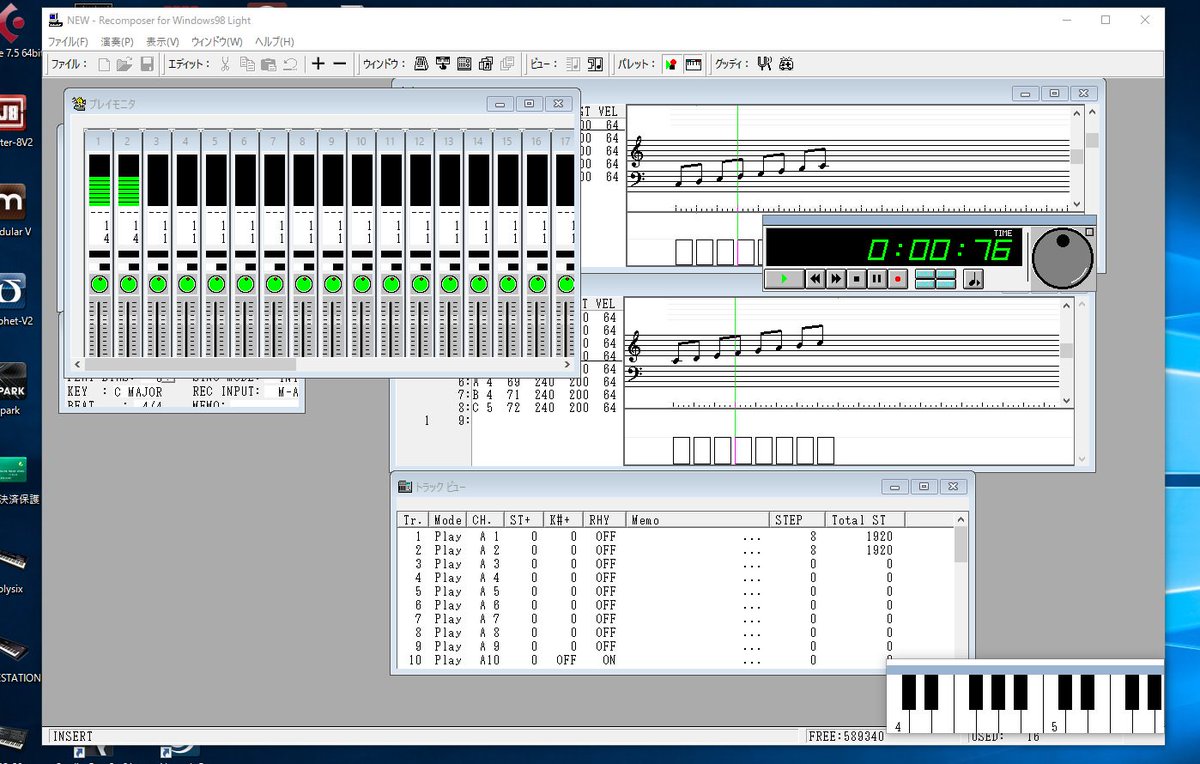Screen dimensions: 1200x764
Task: Click the Mode column header in track view
Action: (x=448, y=520)
